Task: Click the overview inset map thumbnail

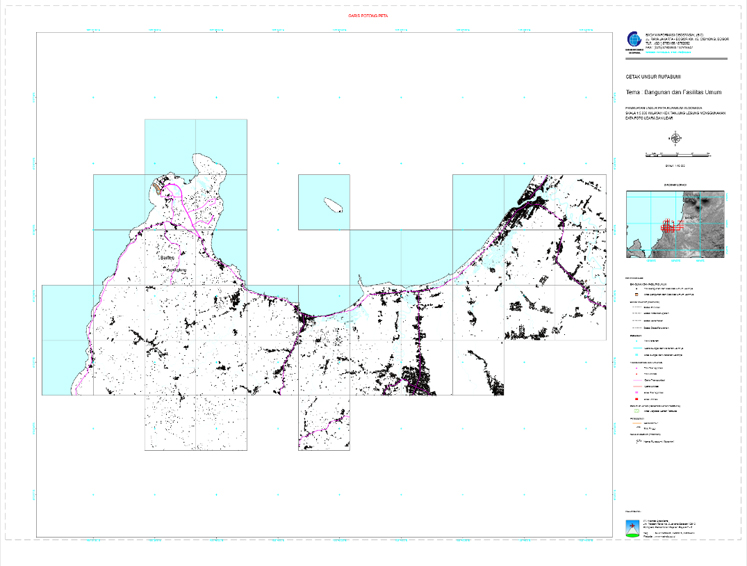Action: coord(677,226)
